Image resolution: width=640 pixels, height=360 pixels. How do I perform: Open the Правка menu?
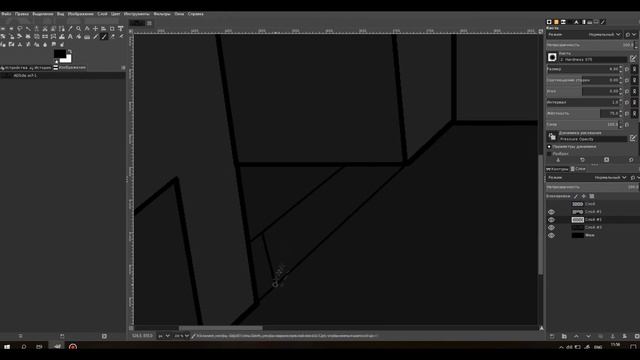22,14
